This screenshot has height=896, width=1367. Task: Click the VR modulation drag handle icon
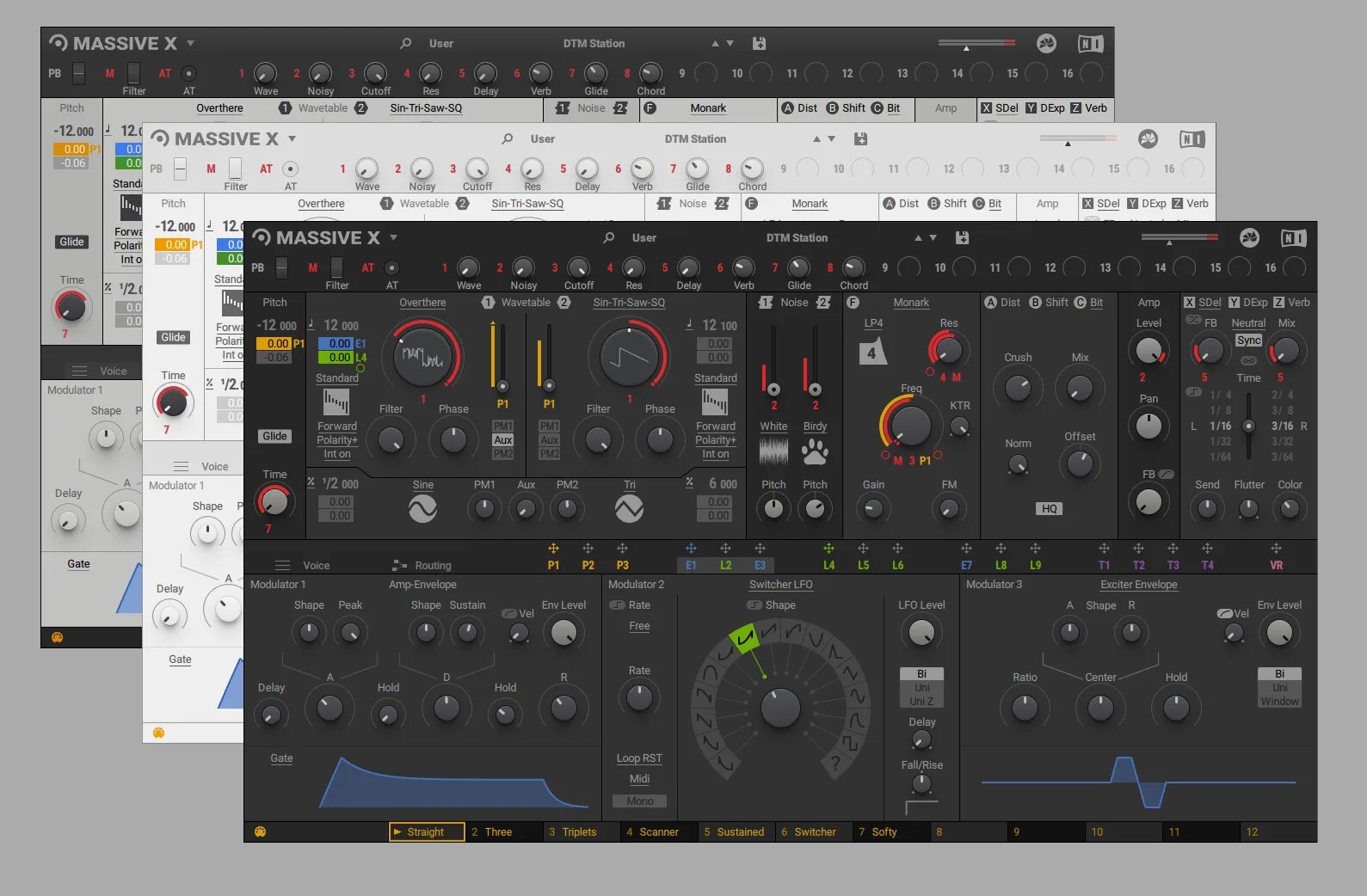1276,548
